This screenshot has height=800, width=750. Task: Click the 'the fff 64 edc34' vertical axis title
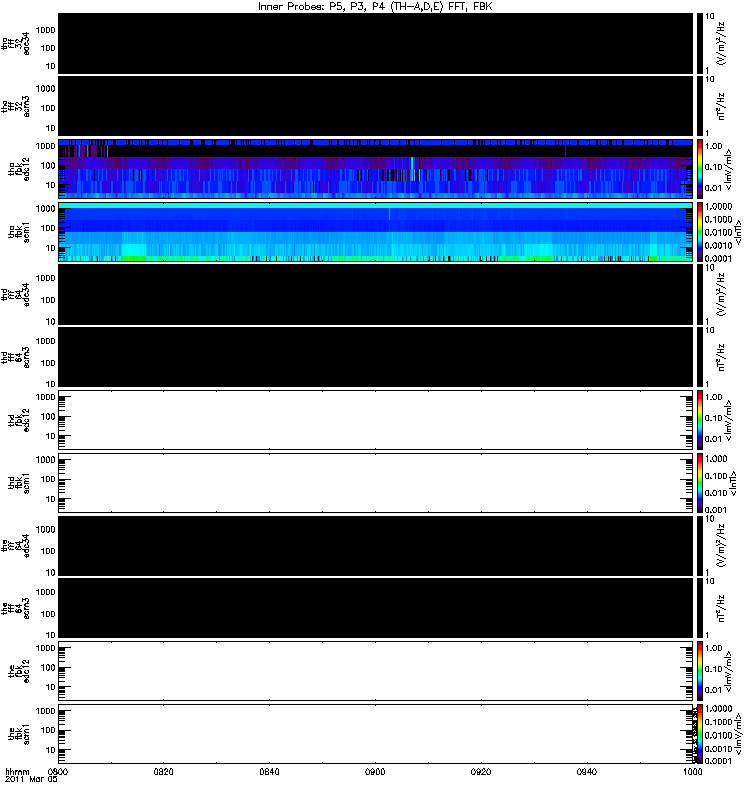click(x=16, y=545)
